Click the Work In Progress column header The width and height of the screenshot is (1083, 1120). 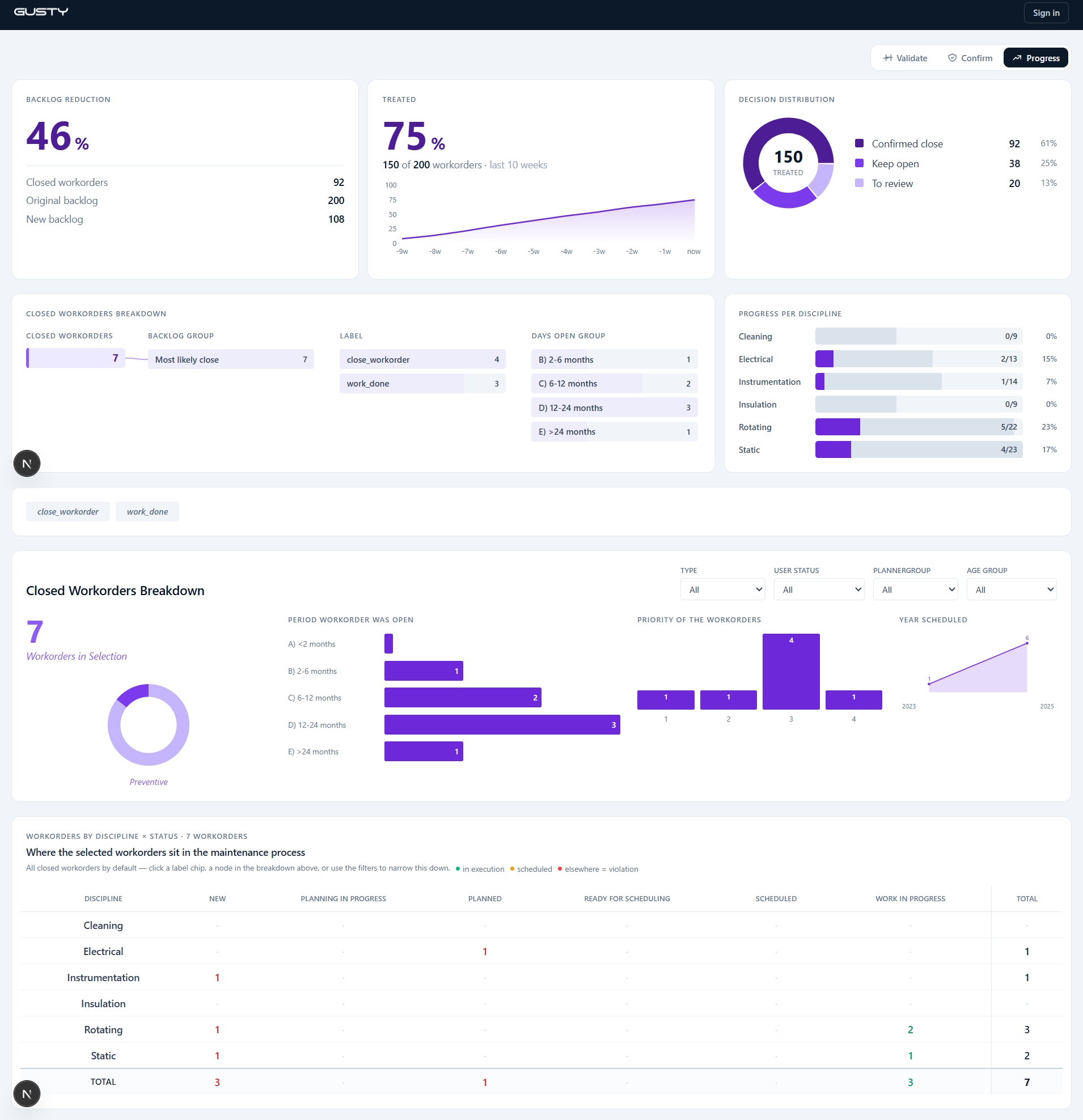pos(911,899)
